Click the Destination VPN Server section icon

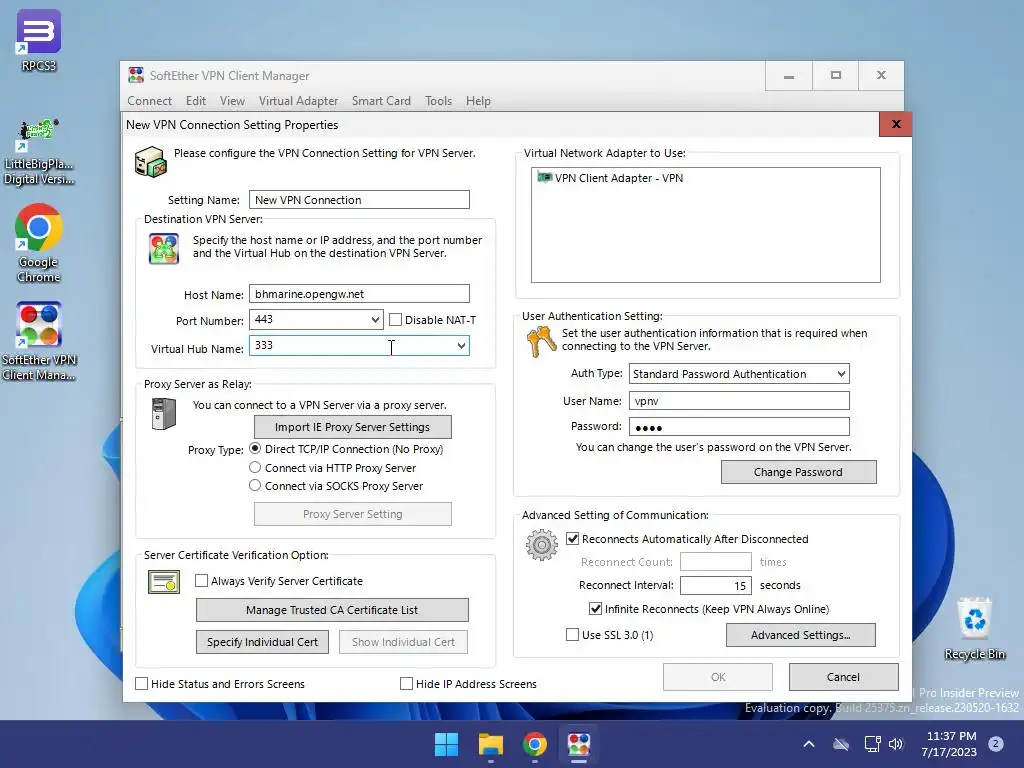[164, 249]
